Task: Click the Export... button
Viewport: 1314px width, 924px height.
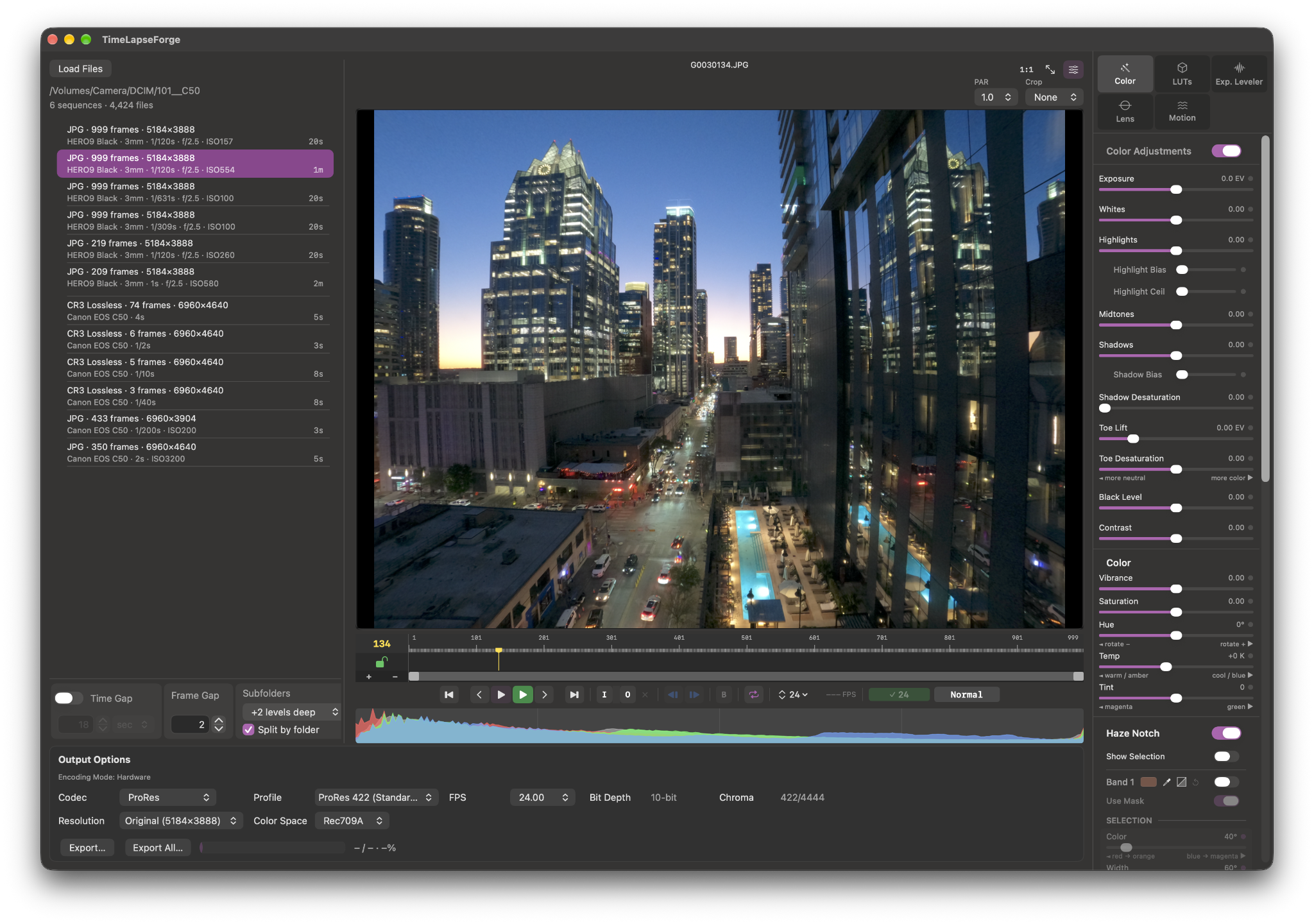Action: pos(87,848)
